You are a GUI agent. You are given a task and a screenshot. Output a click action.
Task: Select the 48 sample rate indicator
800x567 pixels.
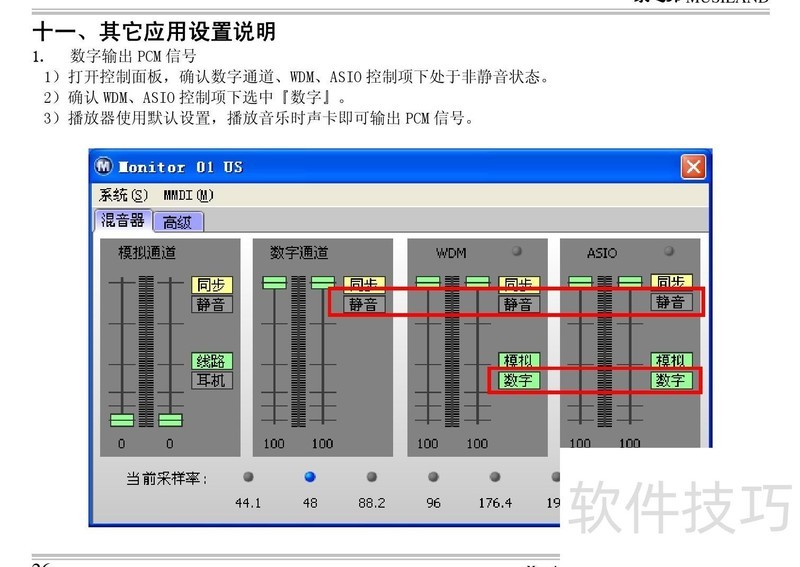pos(310,477)
